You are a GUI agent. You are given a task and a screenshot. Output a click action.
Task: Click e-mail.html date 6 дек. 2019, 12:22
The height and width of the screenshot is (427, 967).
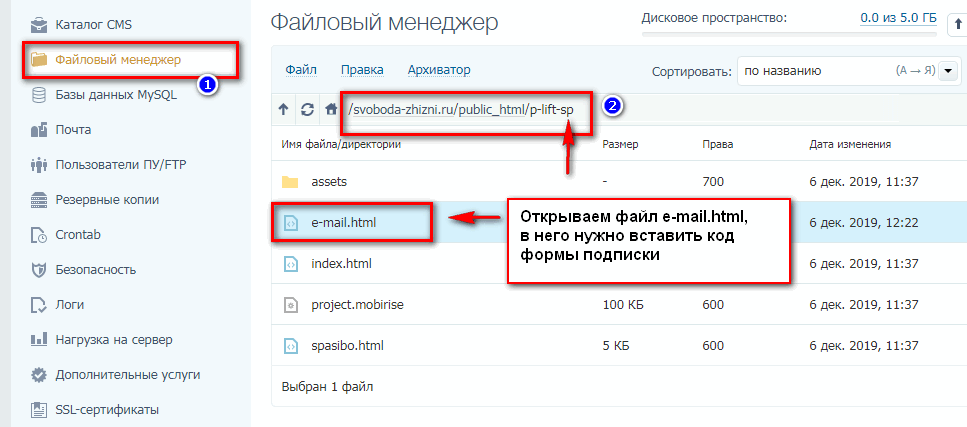click(x=864, y=223)
